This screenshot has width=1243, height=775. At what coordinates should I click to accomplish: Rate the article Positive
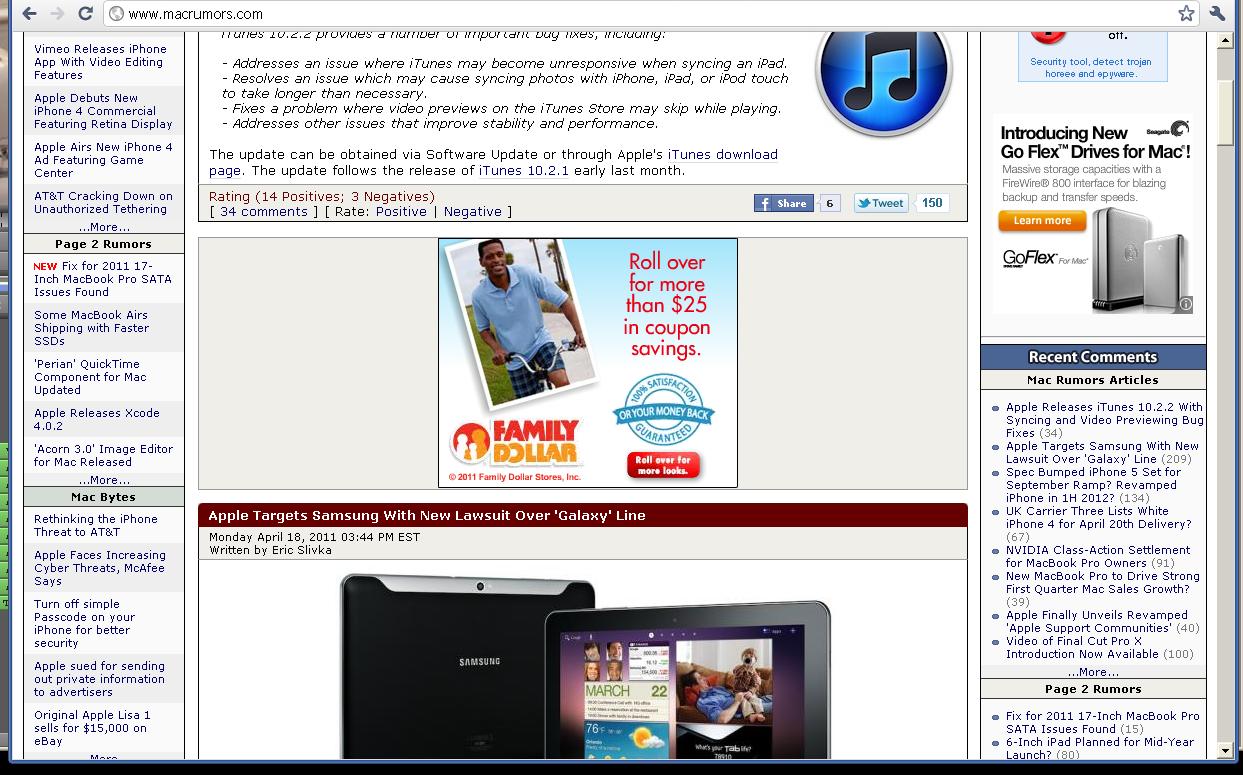point(401,212)
